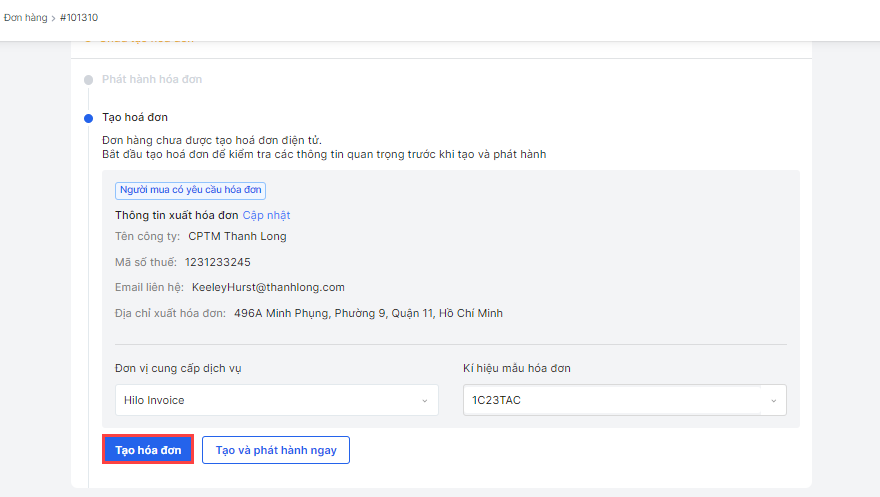Click the blue step dot beside Tạo hoá đơn
This screenshot has height=497, width=880.
(89, 118)
